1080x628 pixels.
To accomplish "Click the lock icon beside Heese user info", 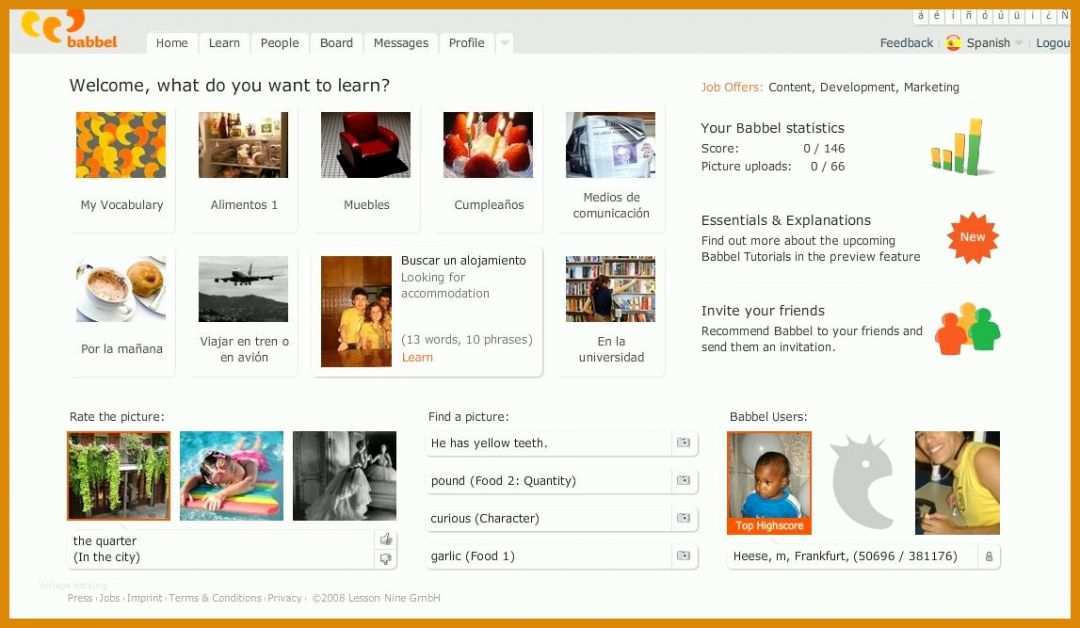I will (x=989, y=556).
